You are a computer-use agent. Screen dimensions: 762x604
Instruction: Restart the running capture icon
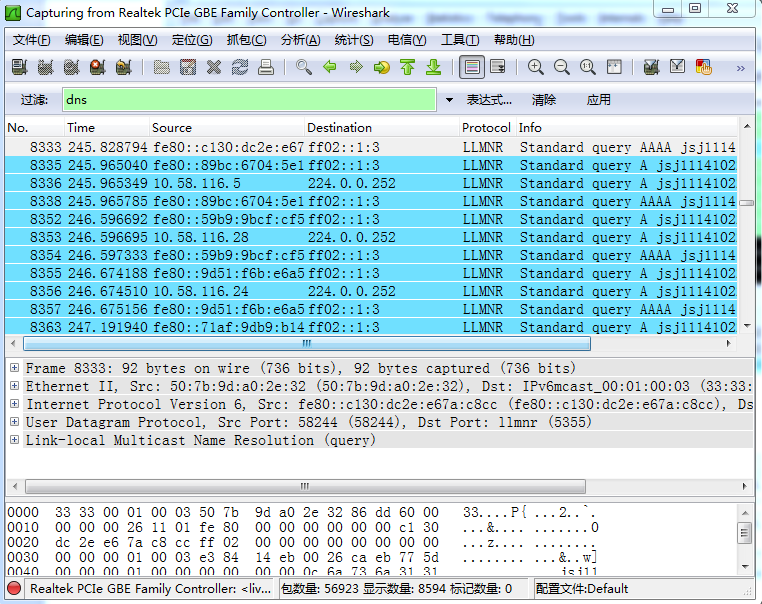[124, 67]
